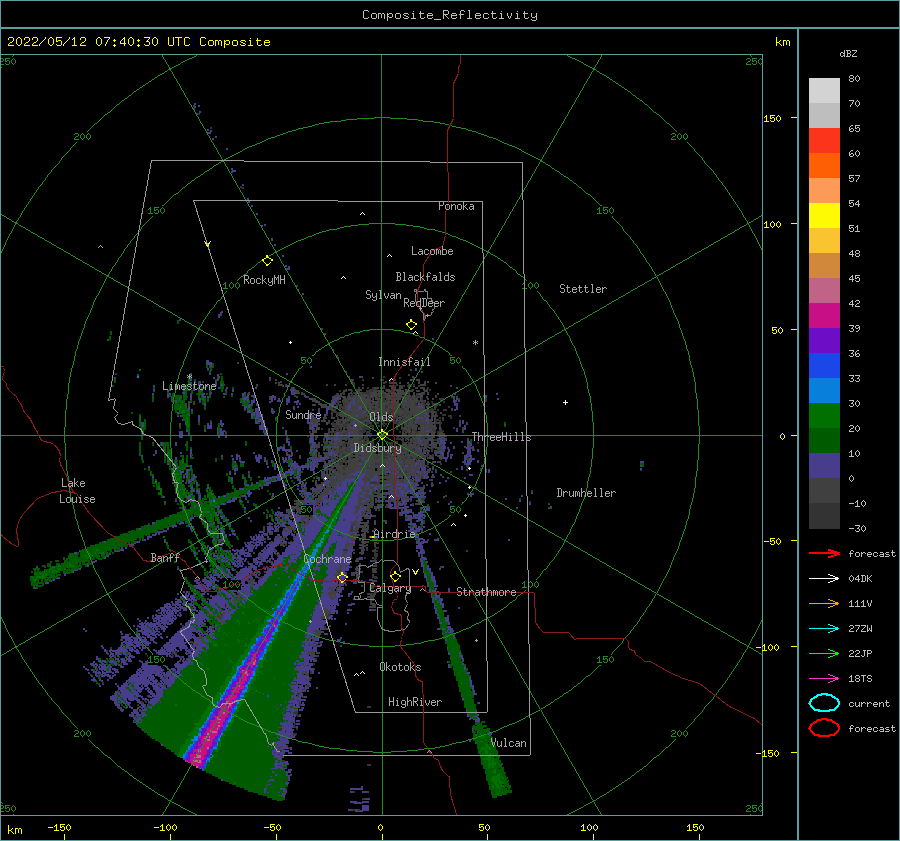
Task: Select the bright green 20-30 dBZ swatch
Action: [x=824, y=416]
